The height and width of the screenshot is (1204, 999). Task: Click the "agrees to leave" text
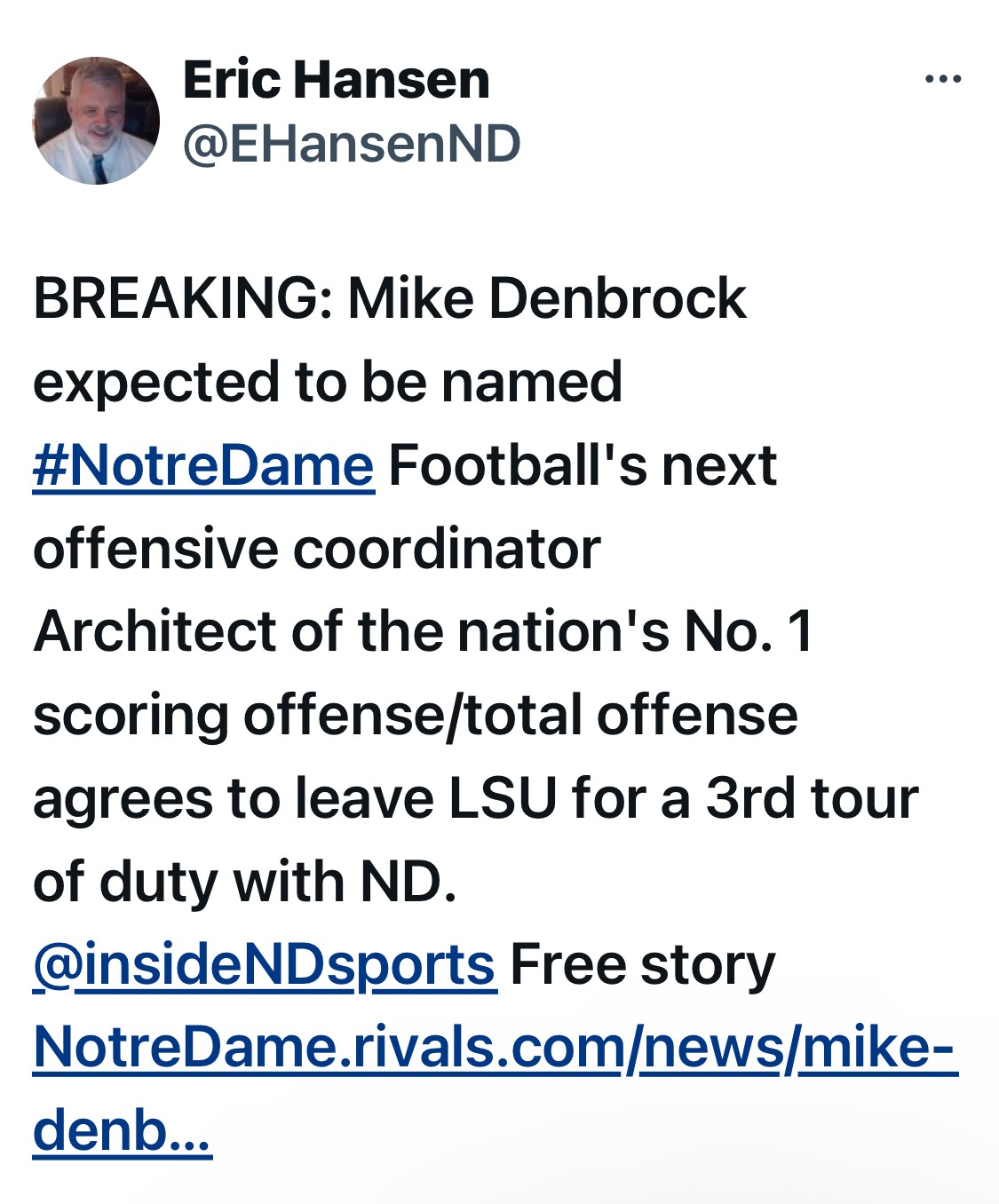[234, 799]
